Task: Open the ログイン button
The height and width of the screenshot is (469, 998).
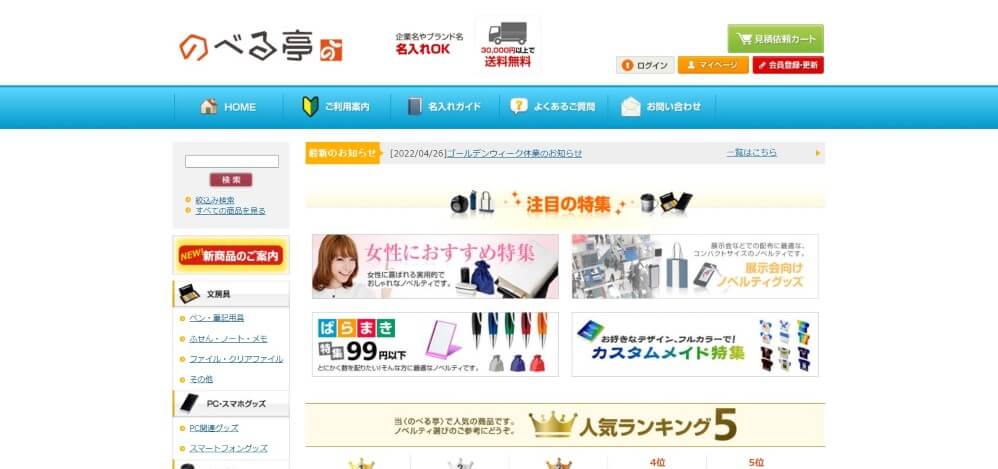Action: coord(645,65)
